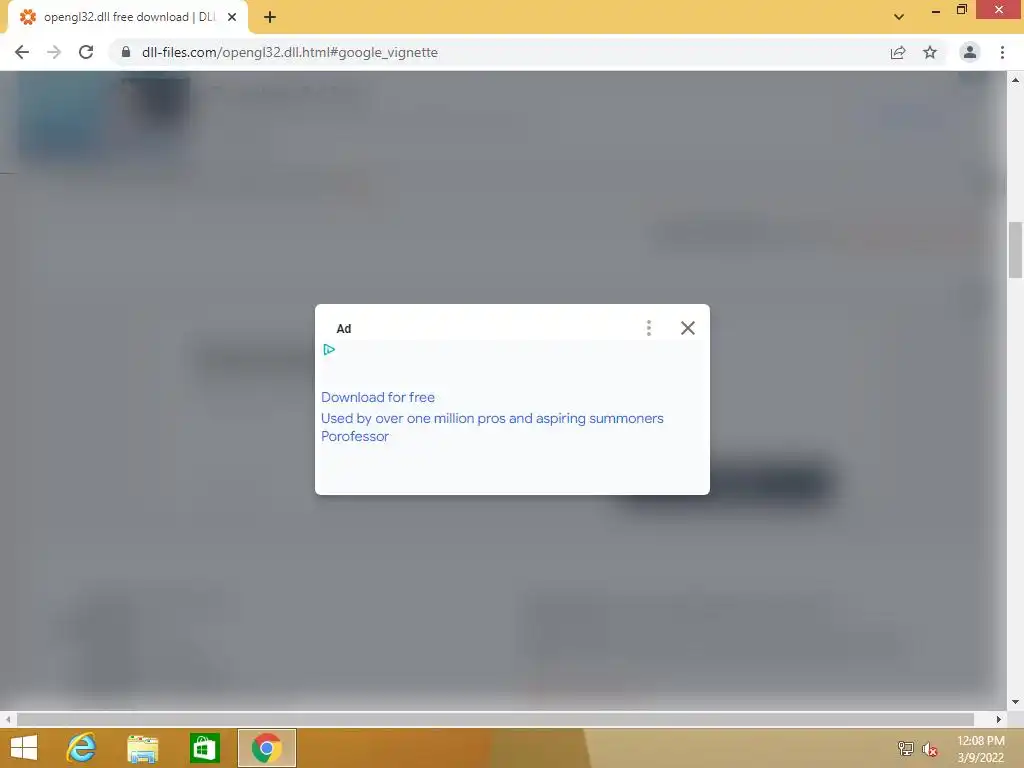Open the clock and date in tray
The width and height of the screenshot is (1024, 768).
coord(980,749)
